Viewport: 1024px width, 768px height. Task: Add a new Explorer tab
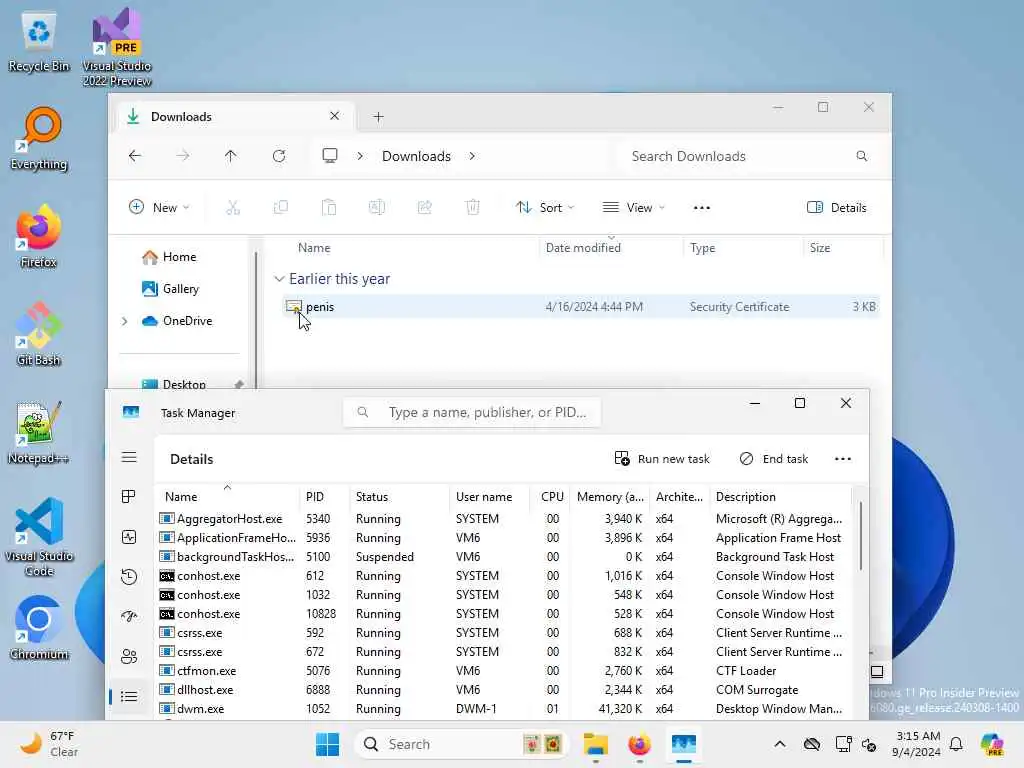[378, 117]
